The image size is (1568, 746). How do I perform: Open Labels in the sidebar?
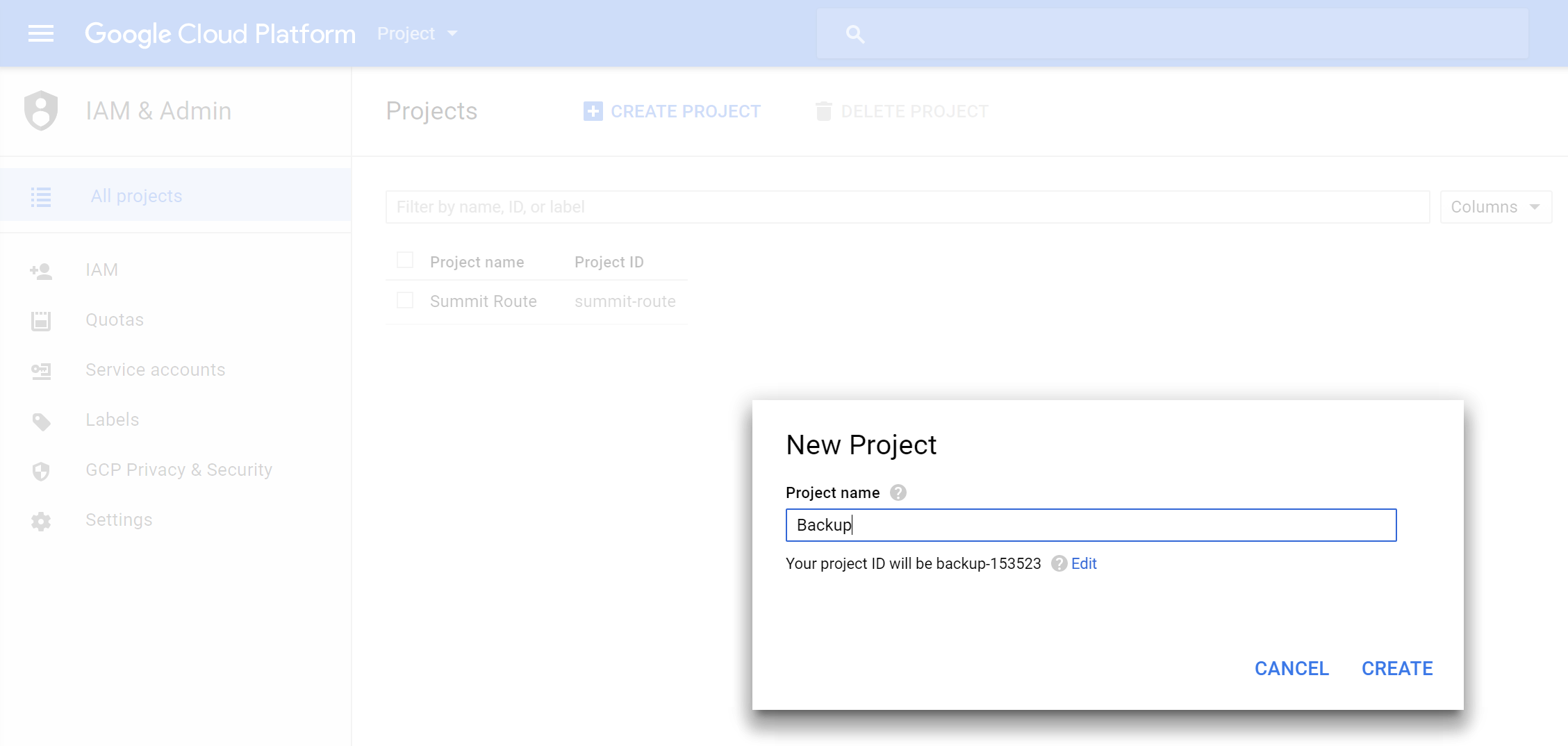click(113, 420)
